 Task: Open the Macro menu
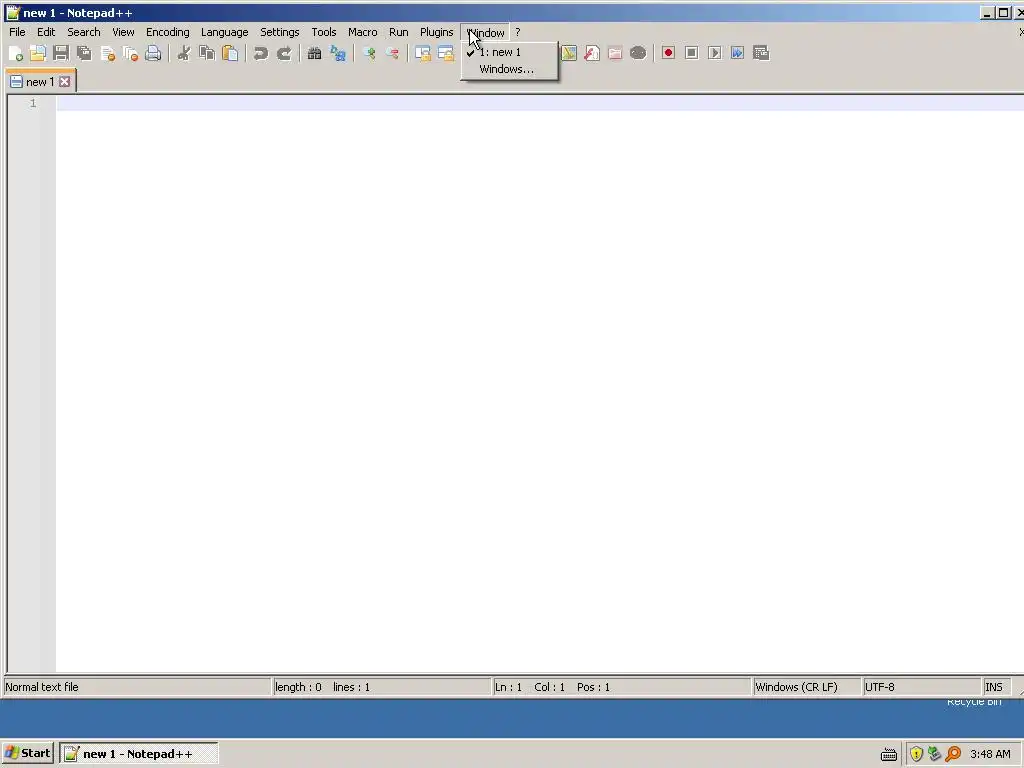coord(362,32)
